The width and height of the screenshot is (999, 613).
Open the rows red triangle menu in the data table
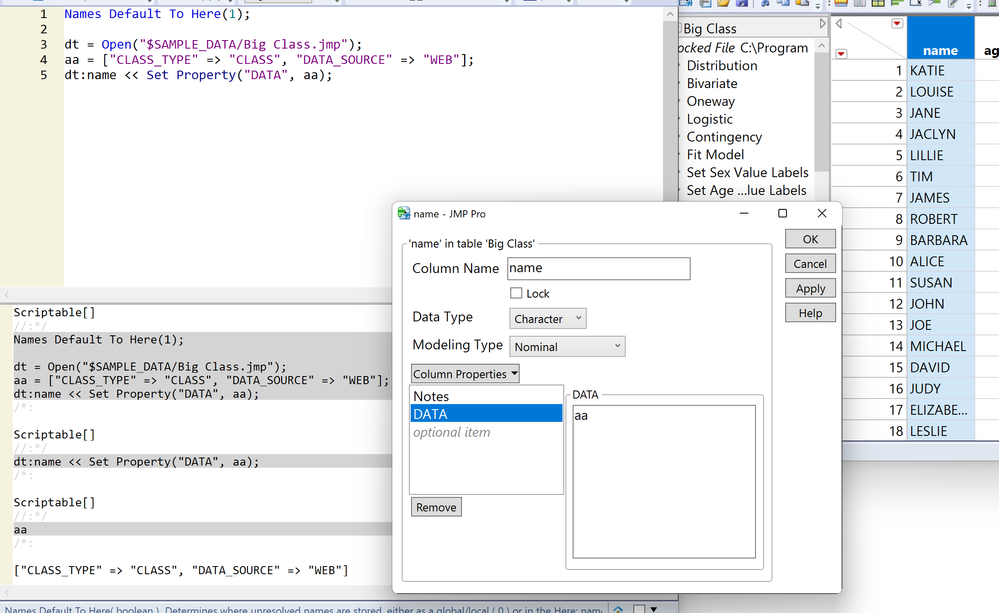[x=841, y=54]
